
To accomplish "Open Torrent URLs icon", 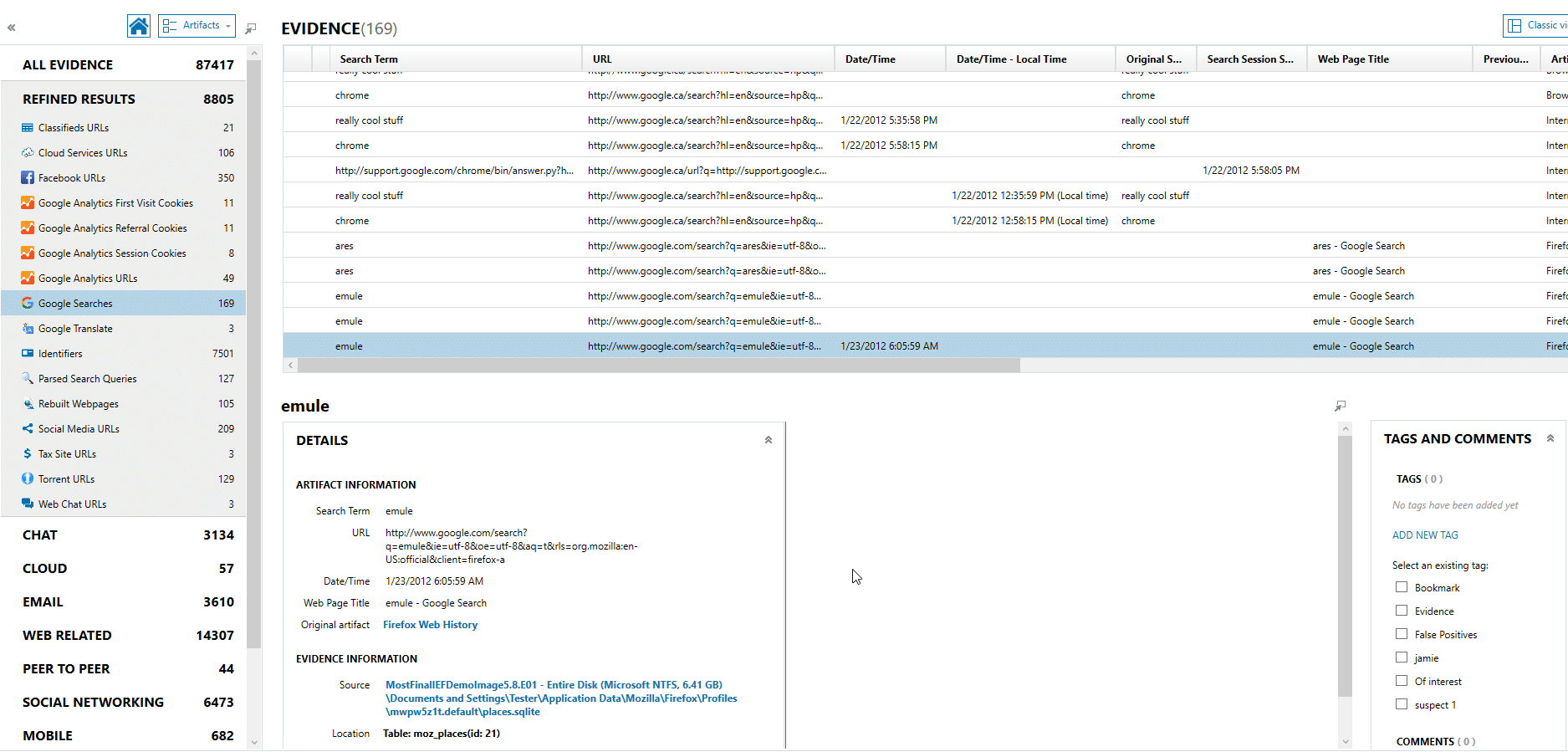I will (x=28, y=479).
